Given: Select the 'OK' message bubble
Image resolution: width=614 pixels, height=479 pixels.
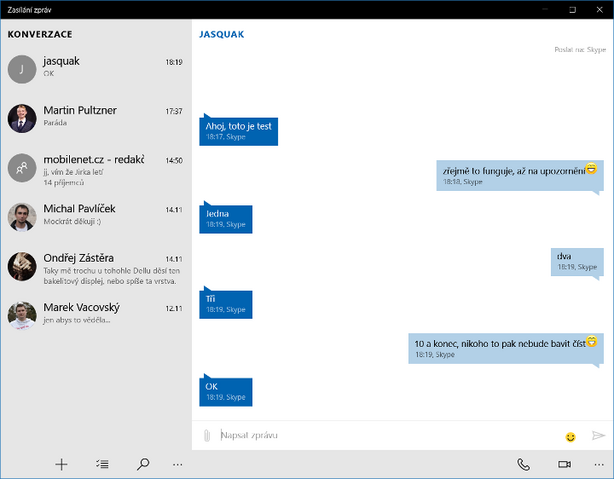Looking at the screenshot, I should (226, 390).
